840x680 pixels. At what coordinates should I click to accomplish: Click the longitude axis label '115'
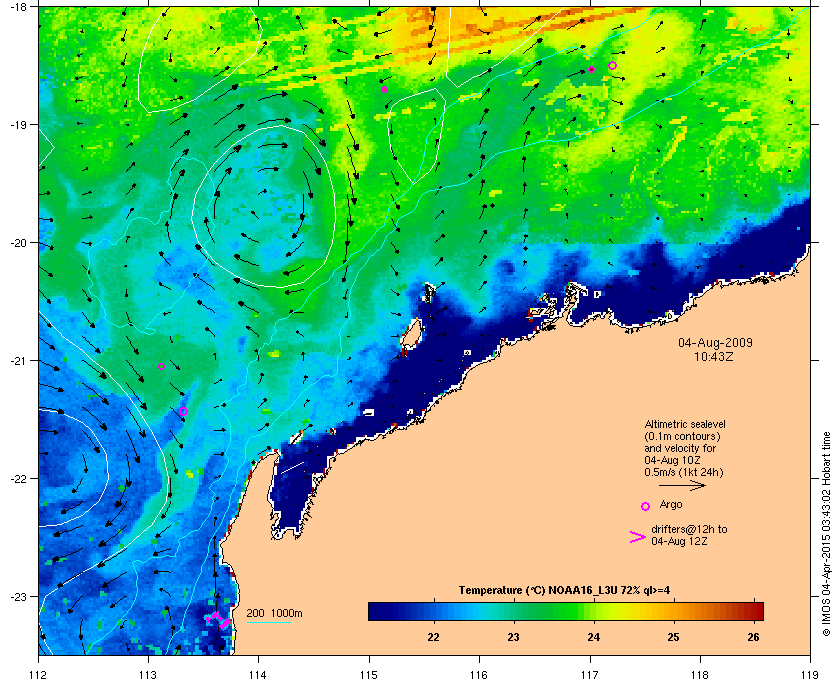[x=369, y=675]
